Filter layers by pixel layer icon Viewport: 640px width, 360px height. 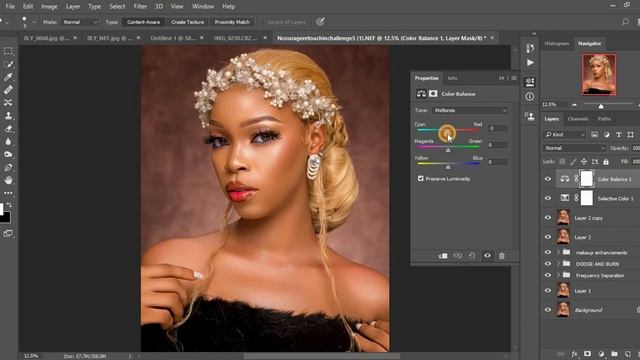[594, 134]
